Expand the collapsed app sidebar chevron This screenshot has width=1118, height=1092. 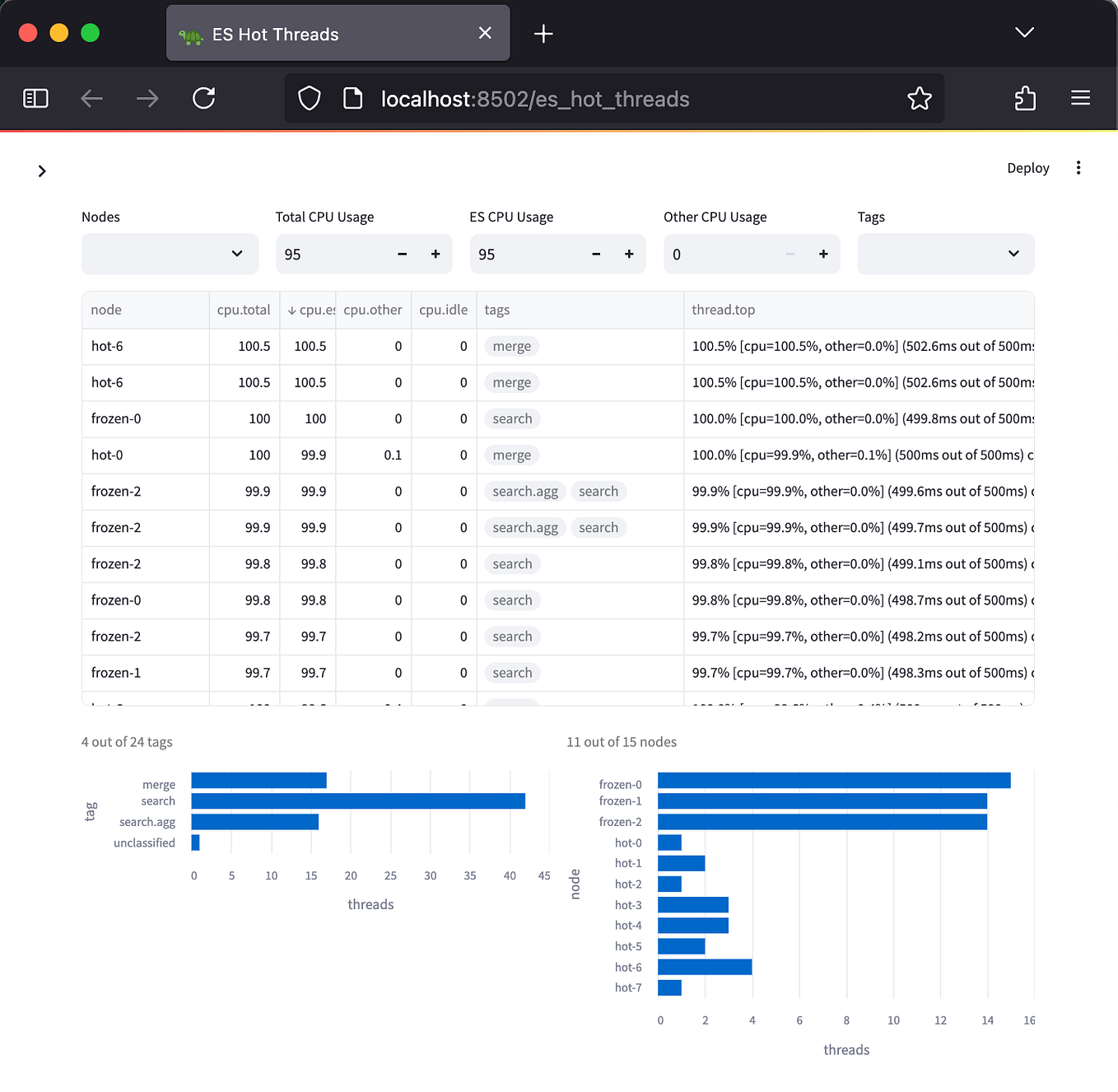pyautogui.click(x=42, y=170)
